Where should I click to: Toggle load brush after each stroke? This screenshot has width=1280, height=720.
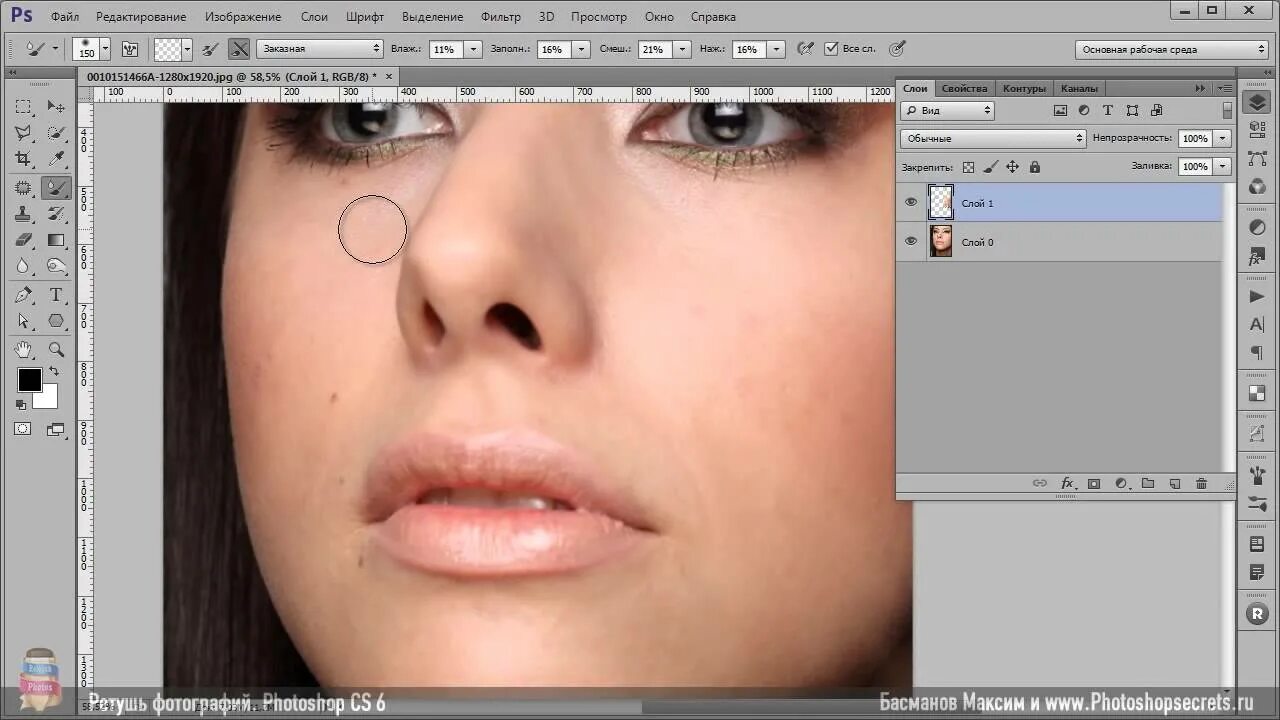click(210, 49)
